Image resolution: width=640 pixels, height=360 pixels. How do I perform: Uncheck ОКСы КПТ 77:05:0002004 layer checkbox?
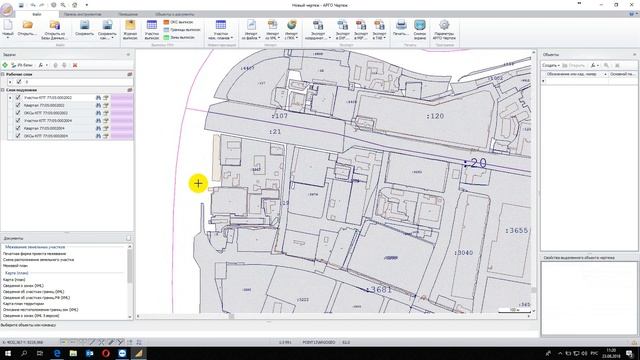[18, 136]
